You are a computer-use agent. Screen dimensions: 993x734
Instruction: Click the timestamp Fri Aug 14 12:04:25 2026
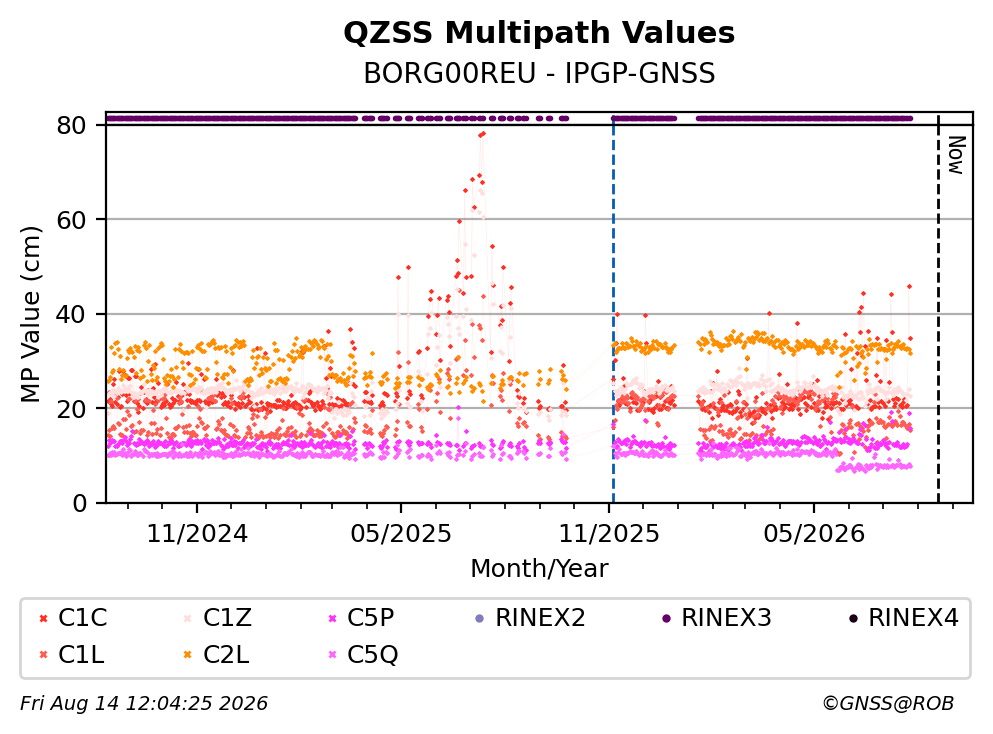pos(144,704)
